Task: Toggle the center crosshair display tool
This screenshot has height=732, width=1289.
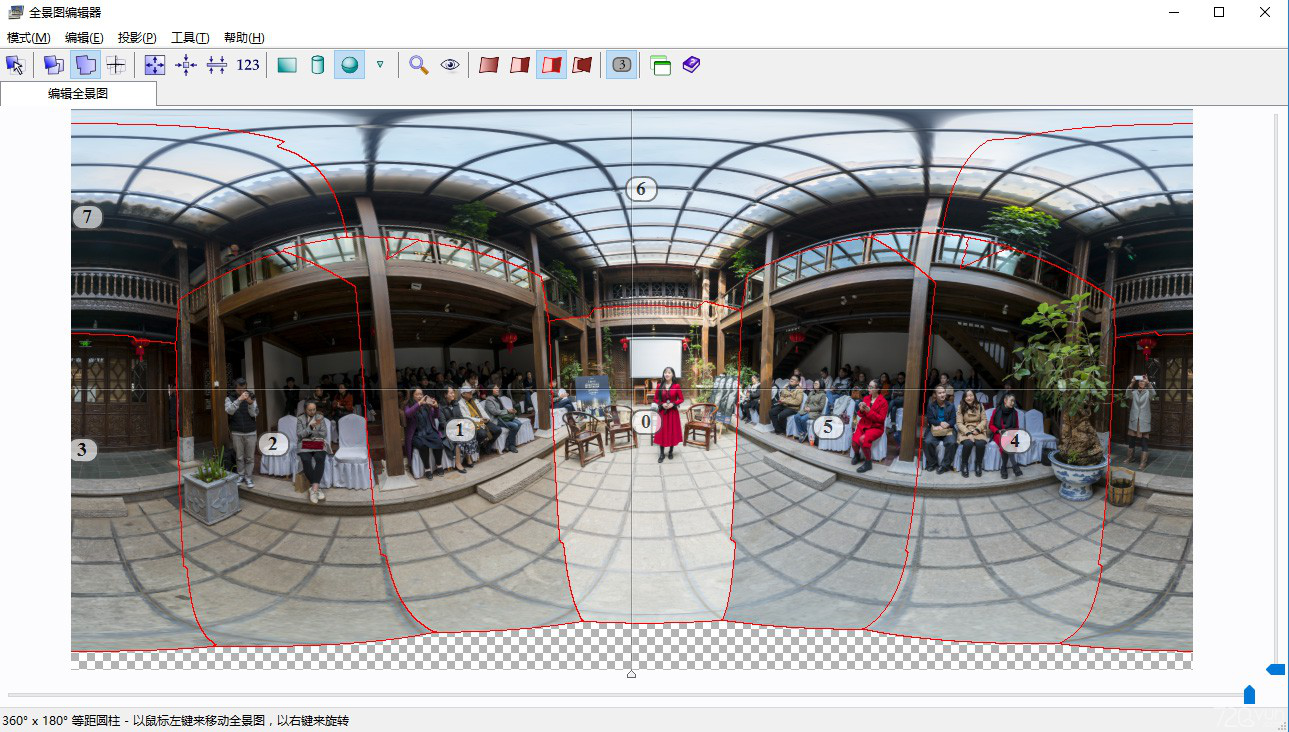Action: pyautogui.click(x=116, y=65)
